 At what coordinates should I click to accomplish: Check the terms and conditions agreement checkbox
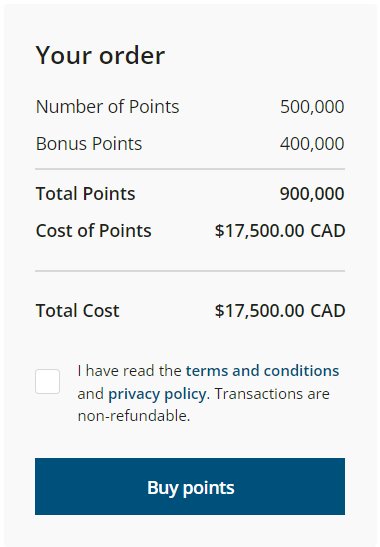pos(47,381)
